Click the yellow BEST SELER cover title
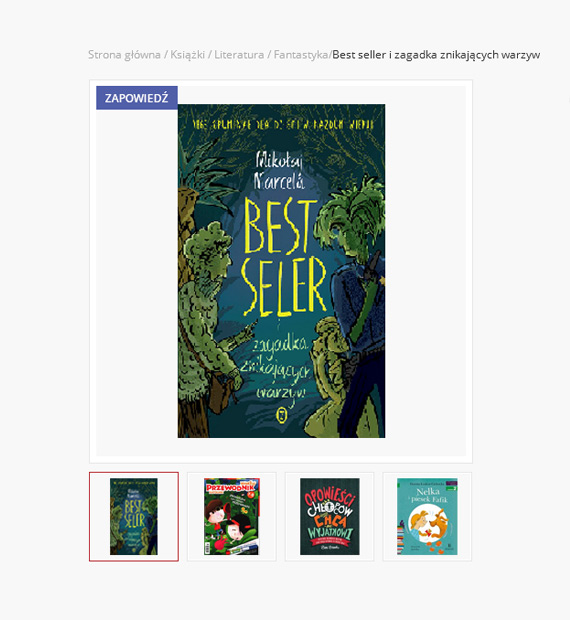570x620 pixels. [283, 256]
